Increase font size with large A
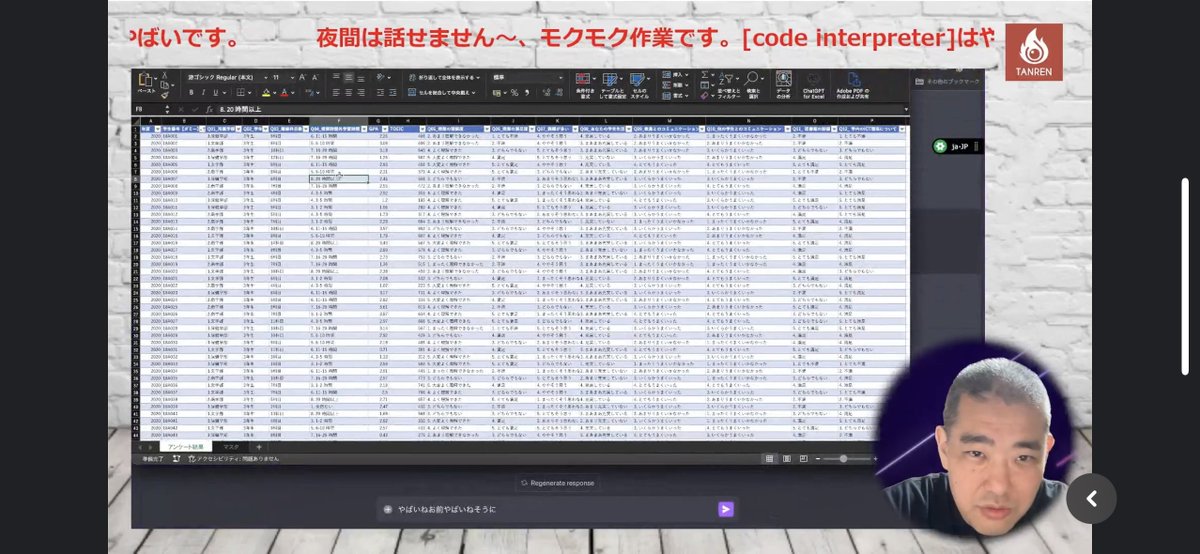The width and height of the screenshot is (1200, 554). pos(302,78)
